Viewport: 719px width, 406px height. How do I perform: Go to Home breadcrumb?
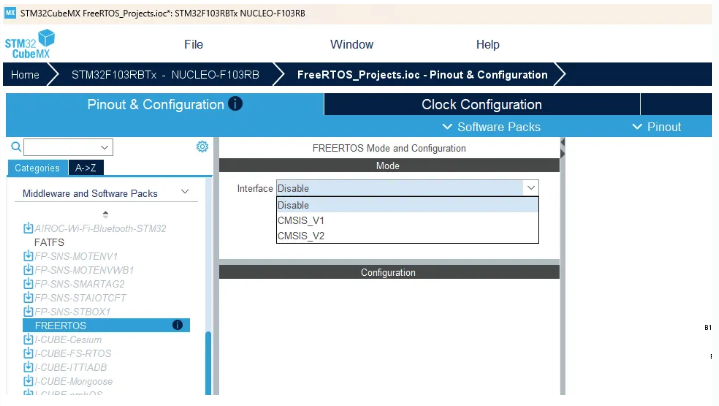(25, 75)
